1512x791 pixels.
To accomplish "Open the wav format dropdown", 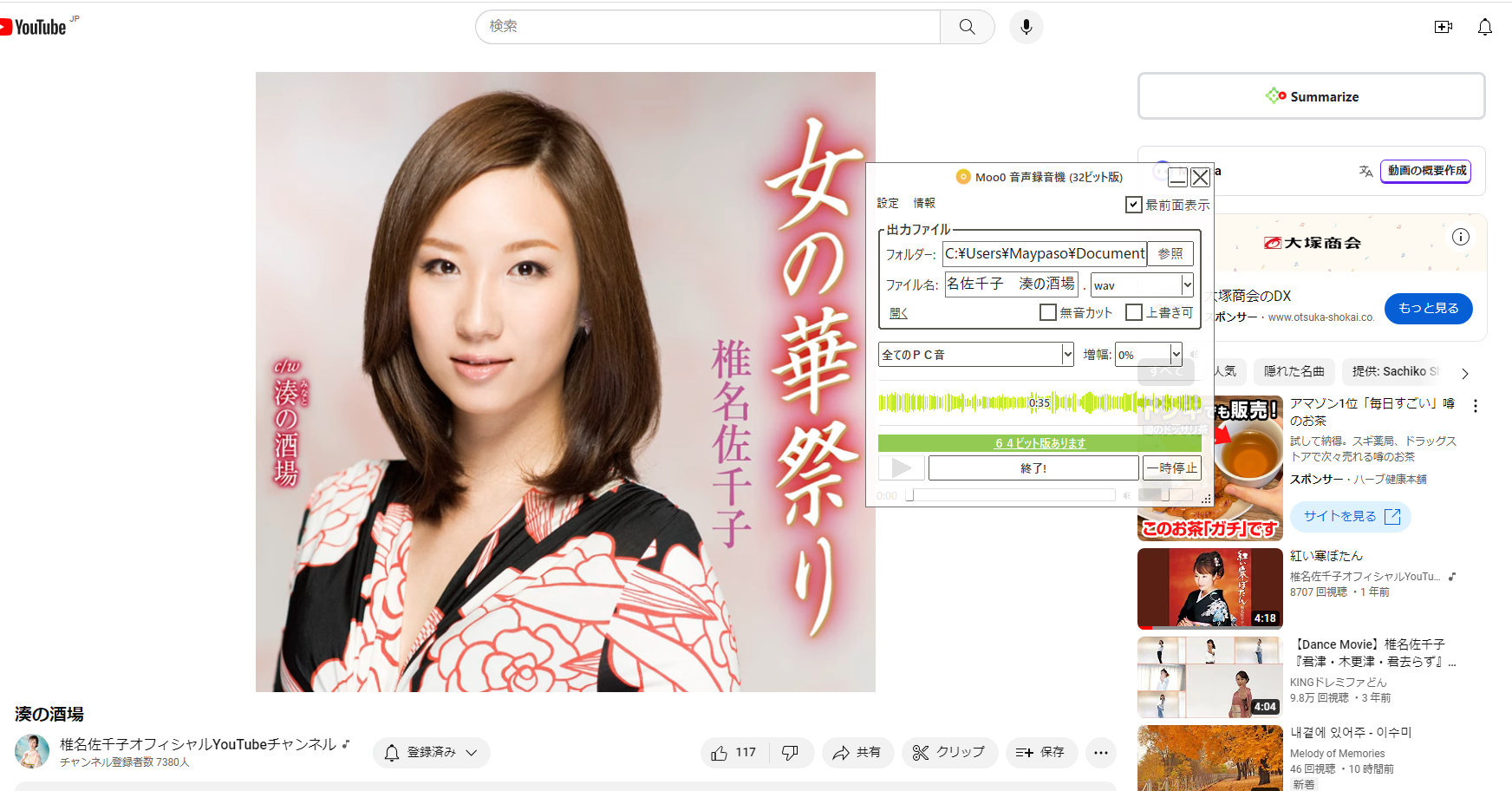I will click(x=1142, y=284).
